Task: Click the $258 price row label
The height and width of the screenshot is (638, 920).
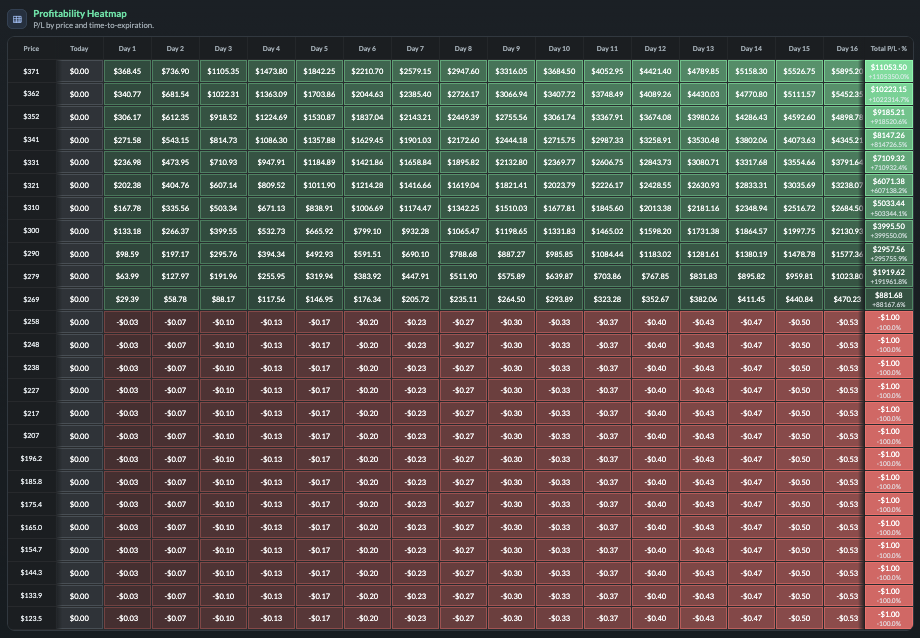Action: pyautogui.click(x=31, y=322)
